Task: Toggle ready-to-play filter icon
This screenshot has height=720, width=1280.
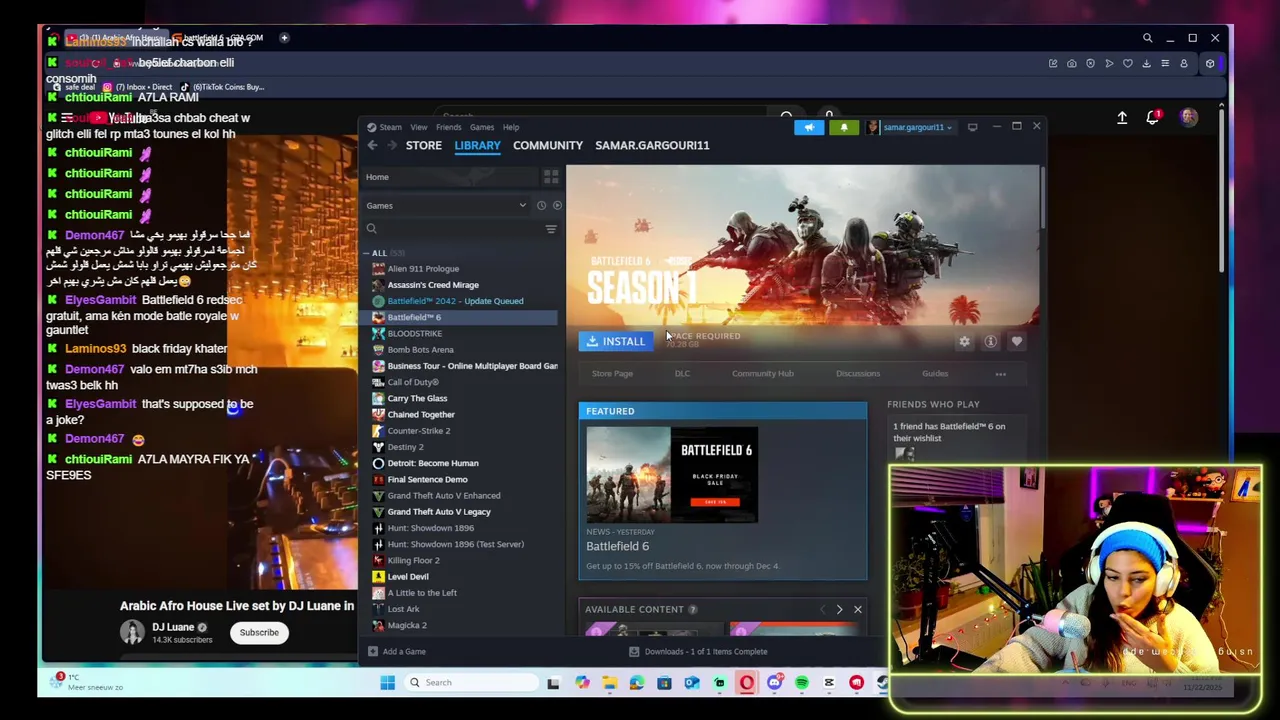Action: [557, 205]
